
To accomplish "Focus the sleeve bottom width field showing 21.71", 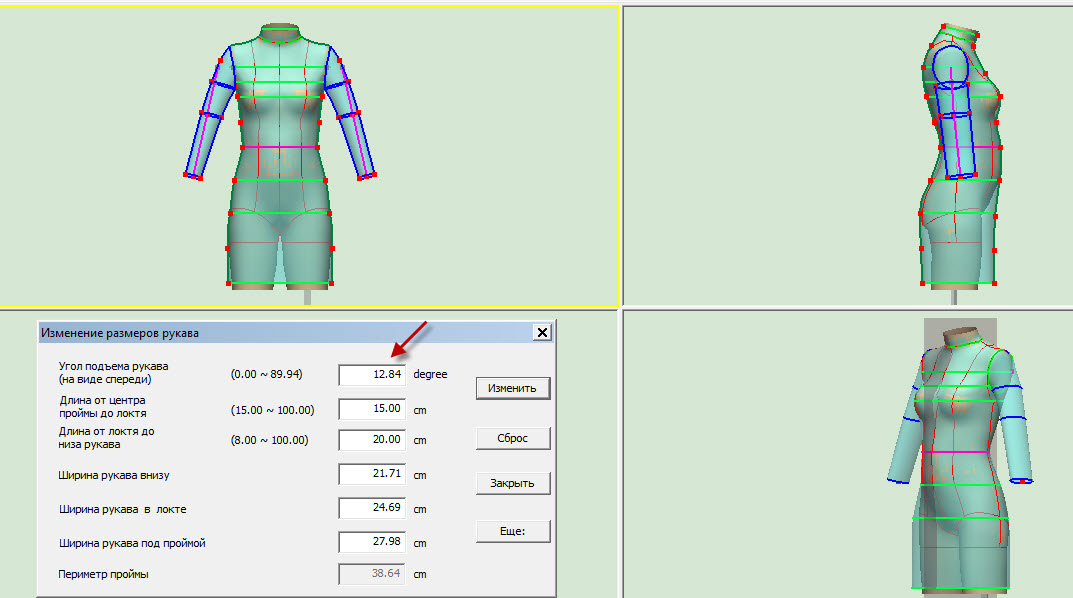I will (371, 474).
